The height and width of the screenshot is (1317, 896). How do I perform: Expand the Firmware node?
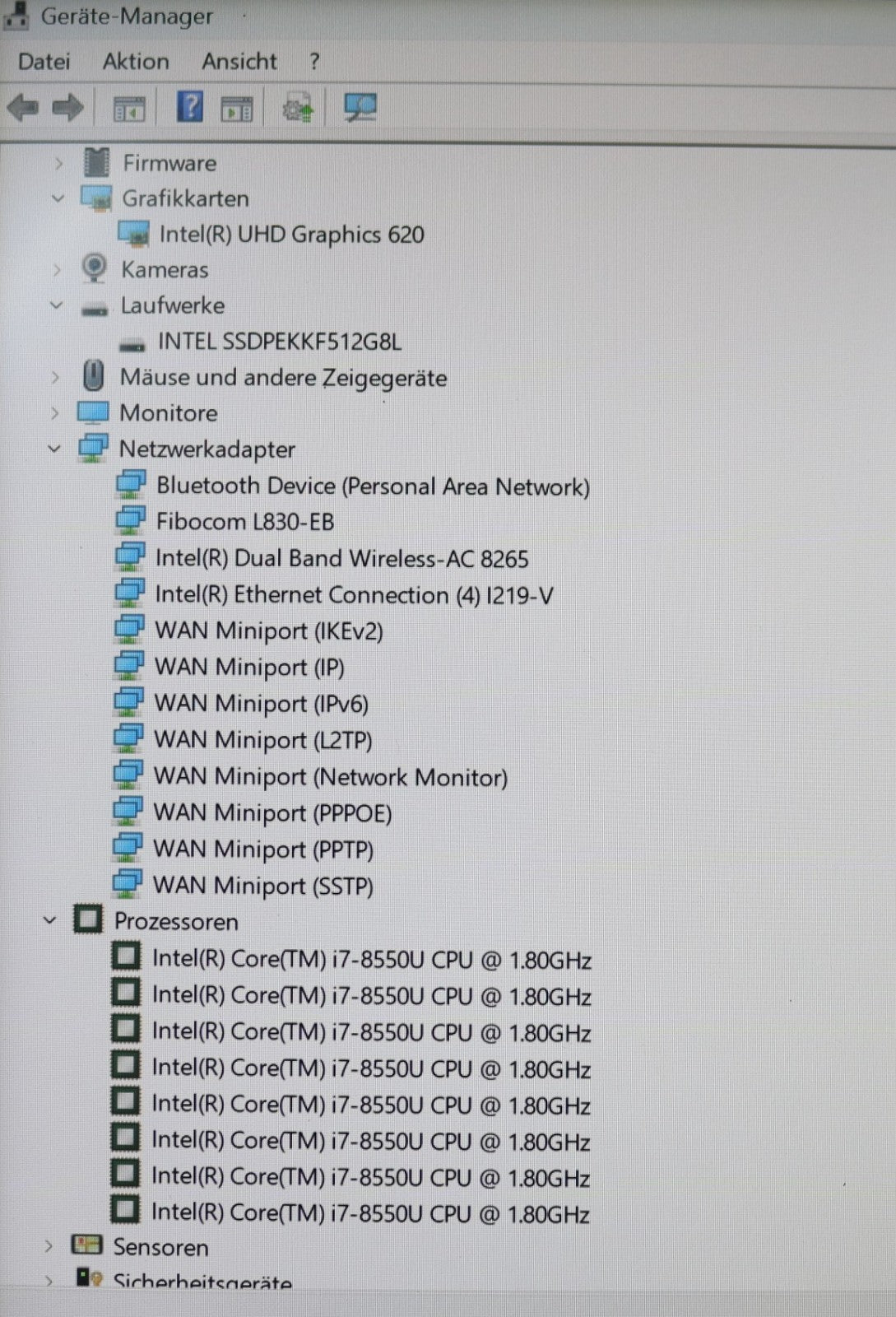click(58, 164)
